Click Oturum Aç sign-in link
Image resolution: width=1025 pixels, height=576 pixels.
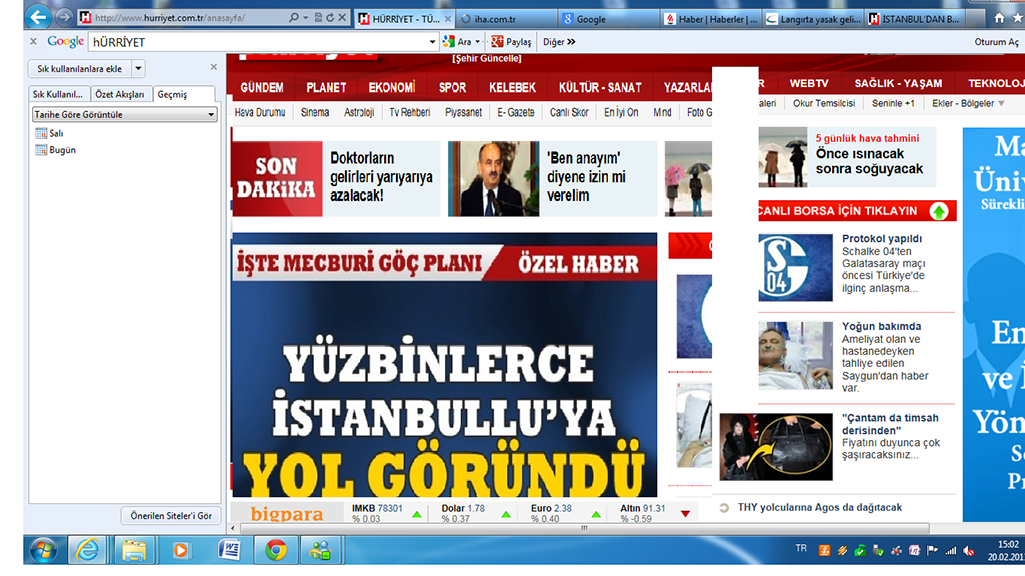(996, 42)
